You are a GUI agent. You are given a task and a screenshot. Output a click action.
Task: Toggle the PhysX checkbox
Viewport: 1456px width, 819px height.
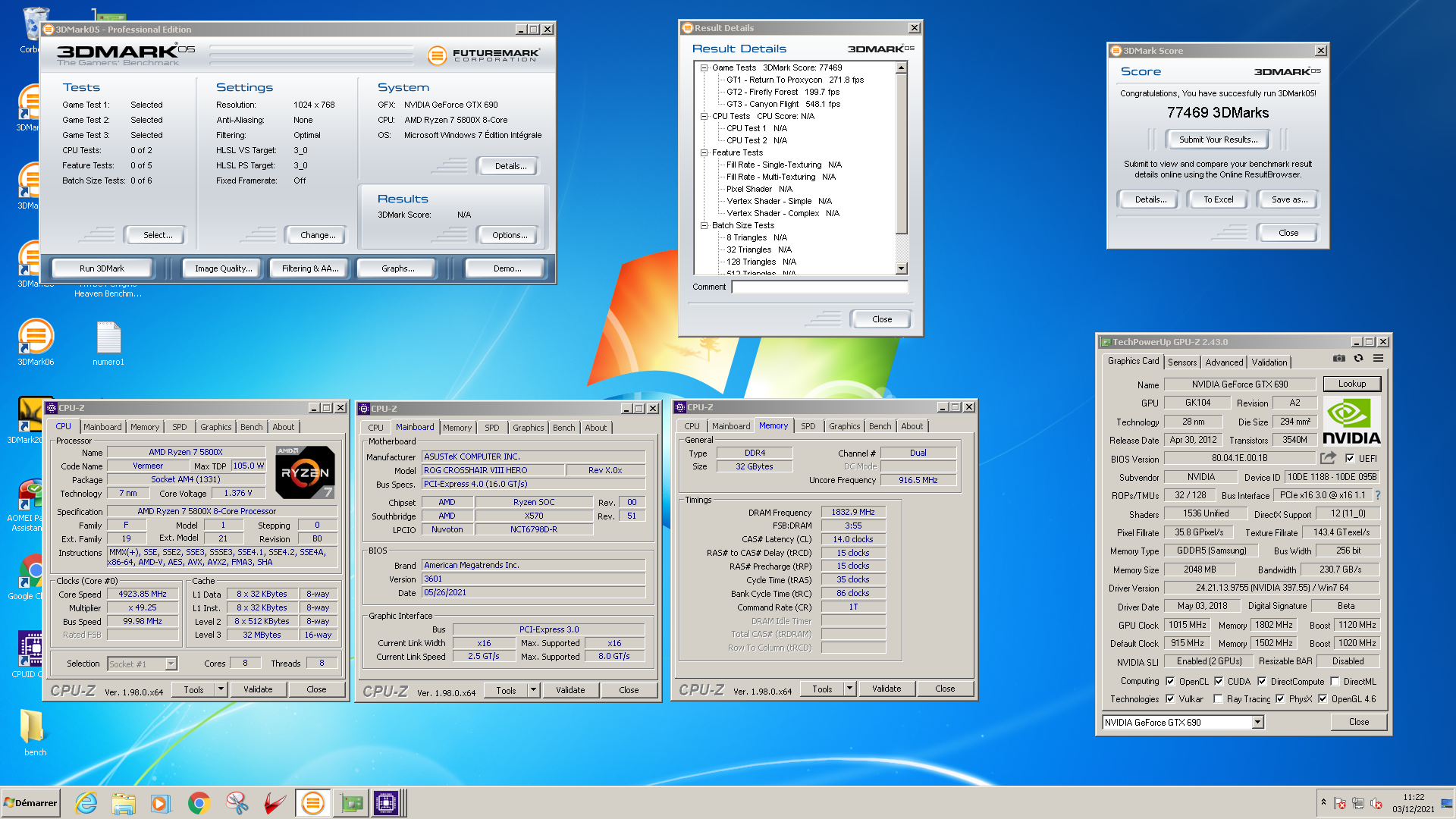point(1280,698)
